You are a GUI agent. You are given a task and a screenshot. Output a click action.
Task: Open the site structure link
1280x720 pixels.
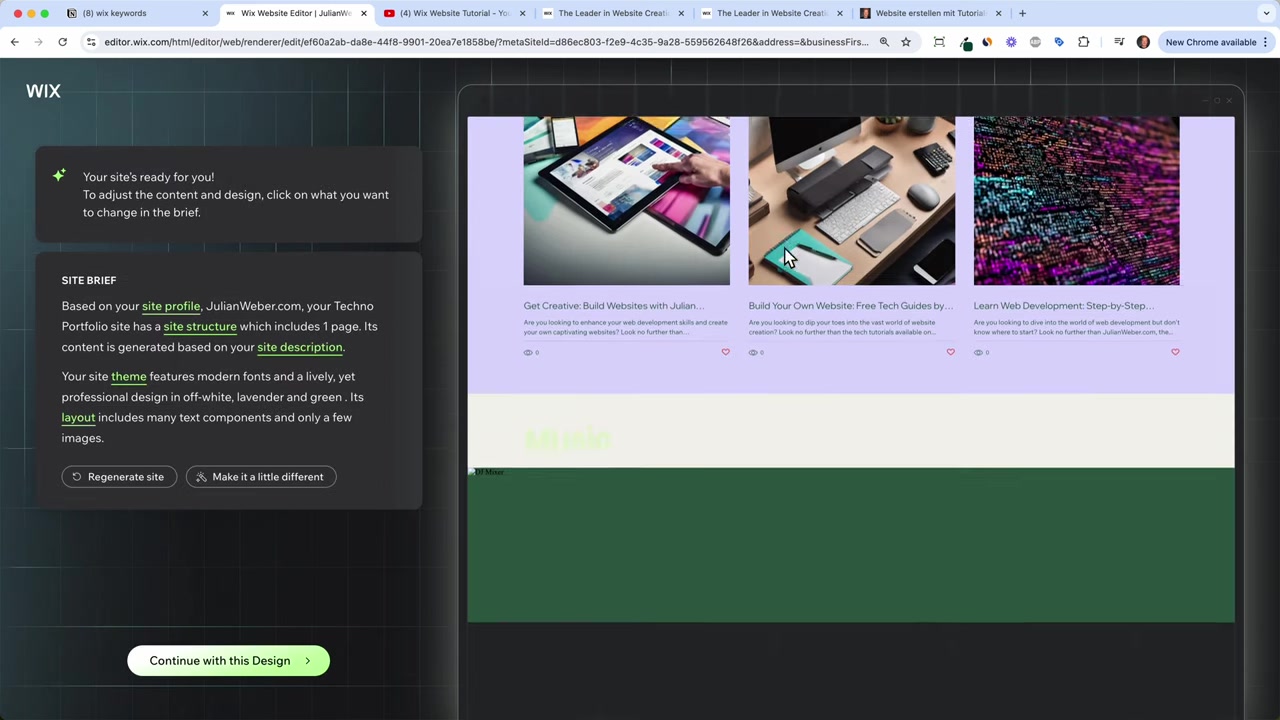200,326
